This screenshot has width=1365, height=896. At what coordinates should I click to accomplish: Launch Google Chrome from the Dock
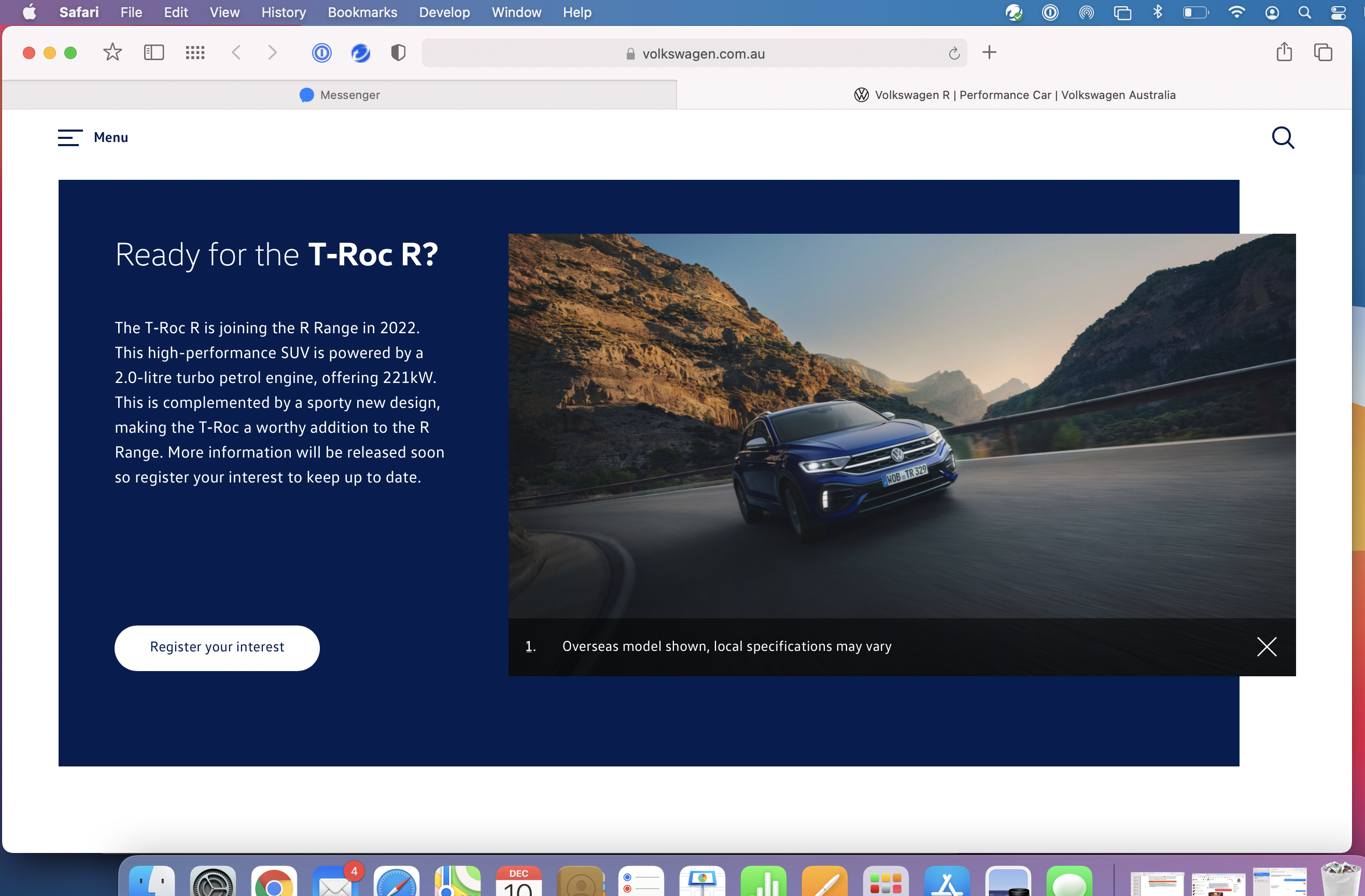click(x=274, y=881)
